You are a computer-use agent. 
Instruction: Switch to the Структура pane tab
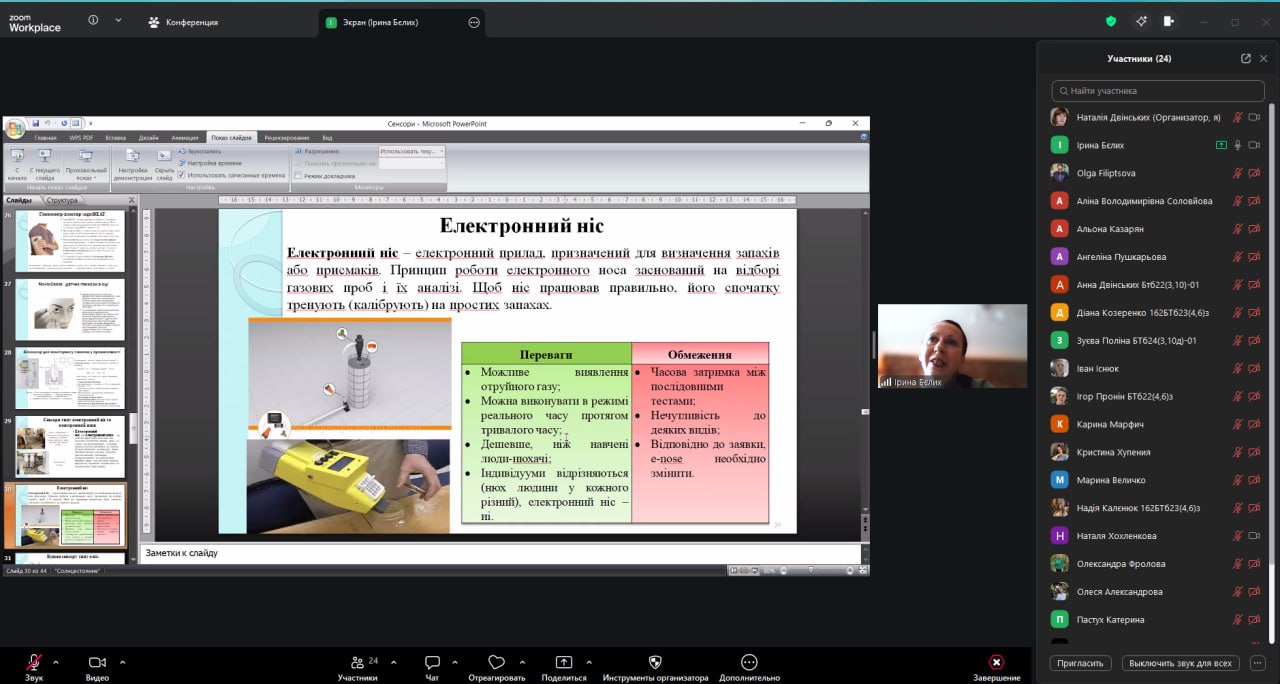(62, 200)
